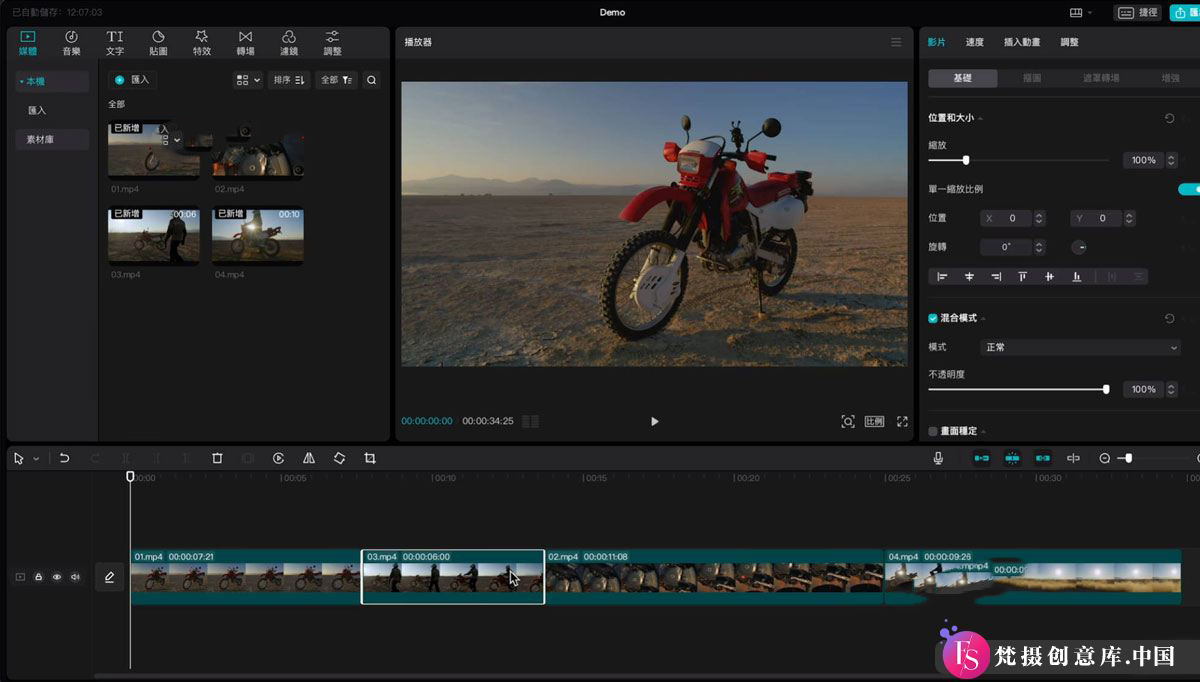The image size is (1200, 682).
Task: Click the reverse playback icon in toolbar
Action: [279, 458]
